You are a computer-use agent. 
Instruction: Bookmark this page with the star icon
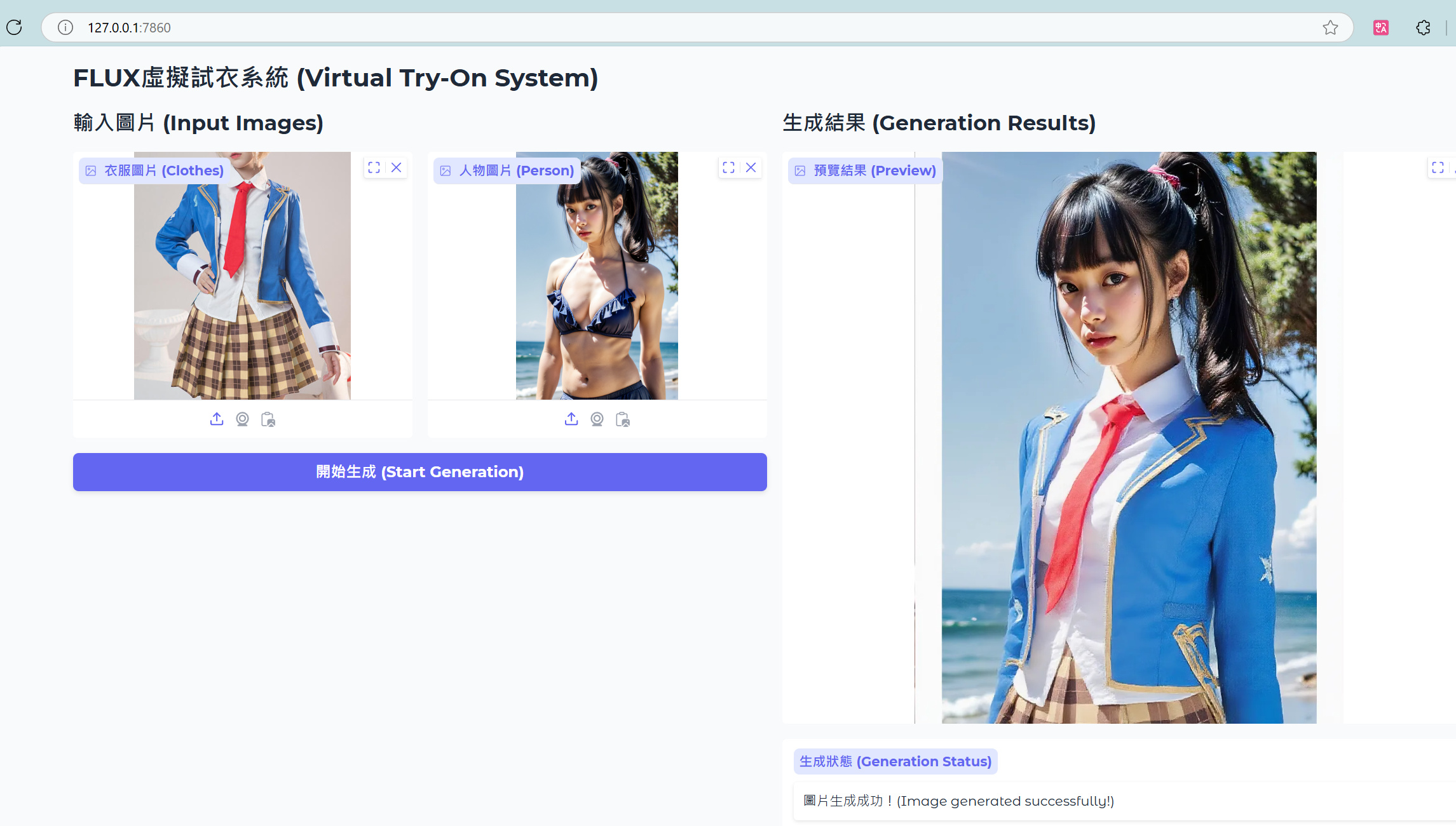point(1330,27)
